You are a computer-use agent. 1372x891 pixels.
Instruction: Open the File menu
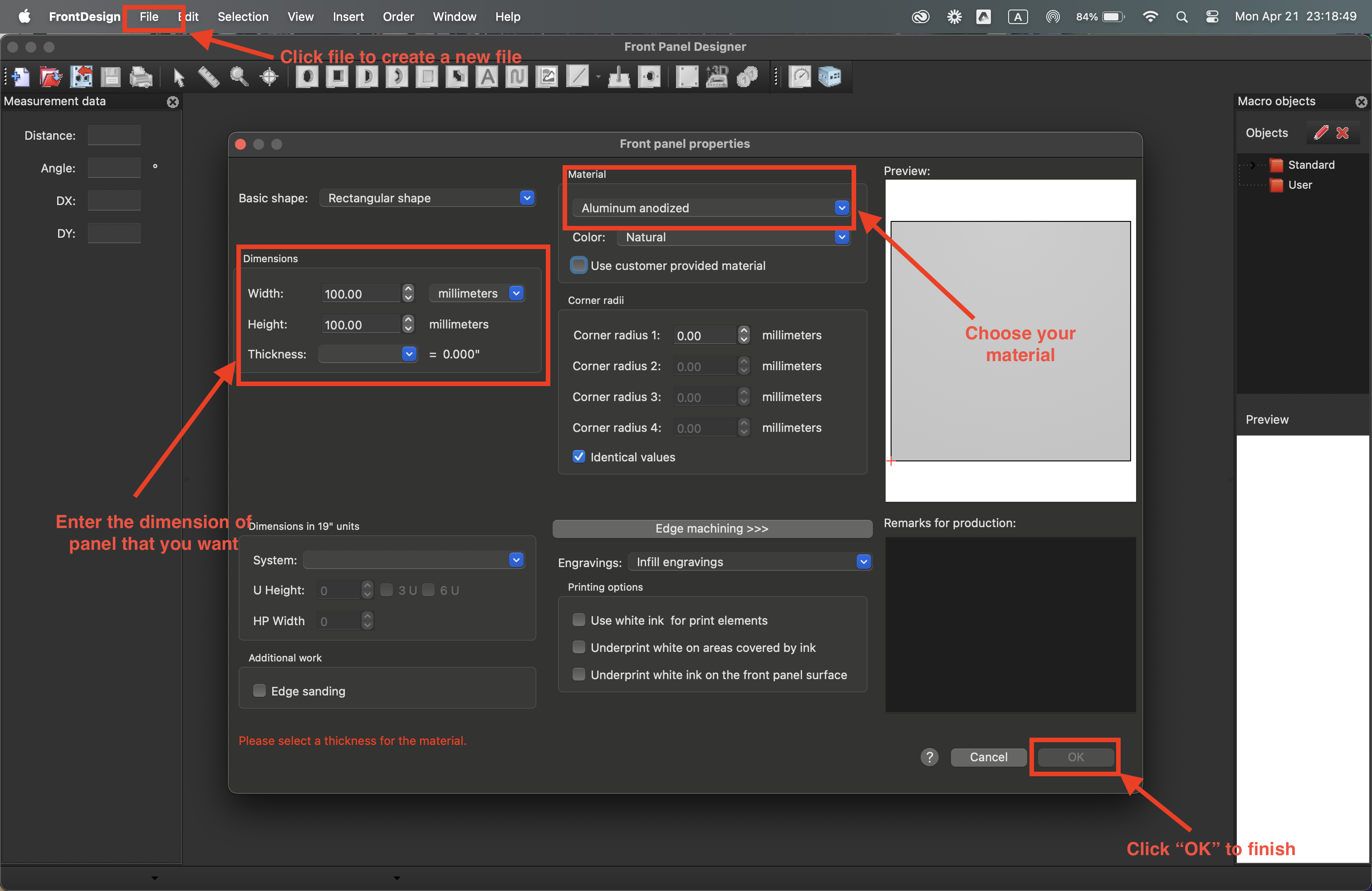coord(149,17)
